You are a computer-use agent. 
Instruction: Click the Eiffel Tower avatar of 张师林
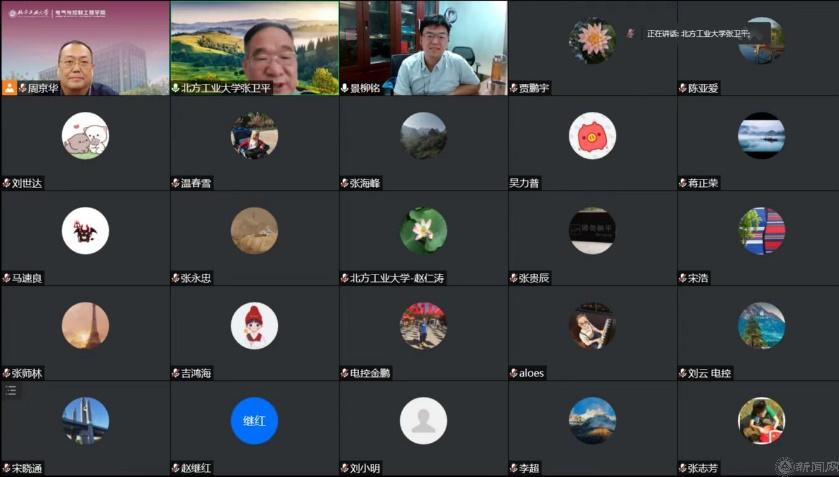point(85,326)
